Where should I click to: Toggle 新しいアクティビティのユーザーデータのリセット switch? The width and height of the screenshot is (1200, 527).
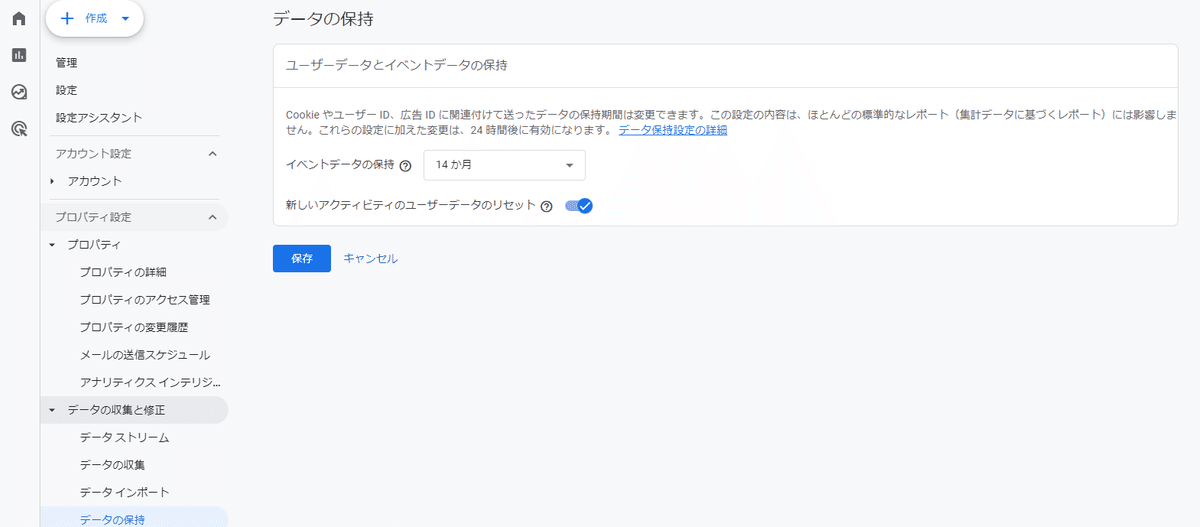pyautogui.click(x=579, y=206)
